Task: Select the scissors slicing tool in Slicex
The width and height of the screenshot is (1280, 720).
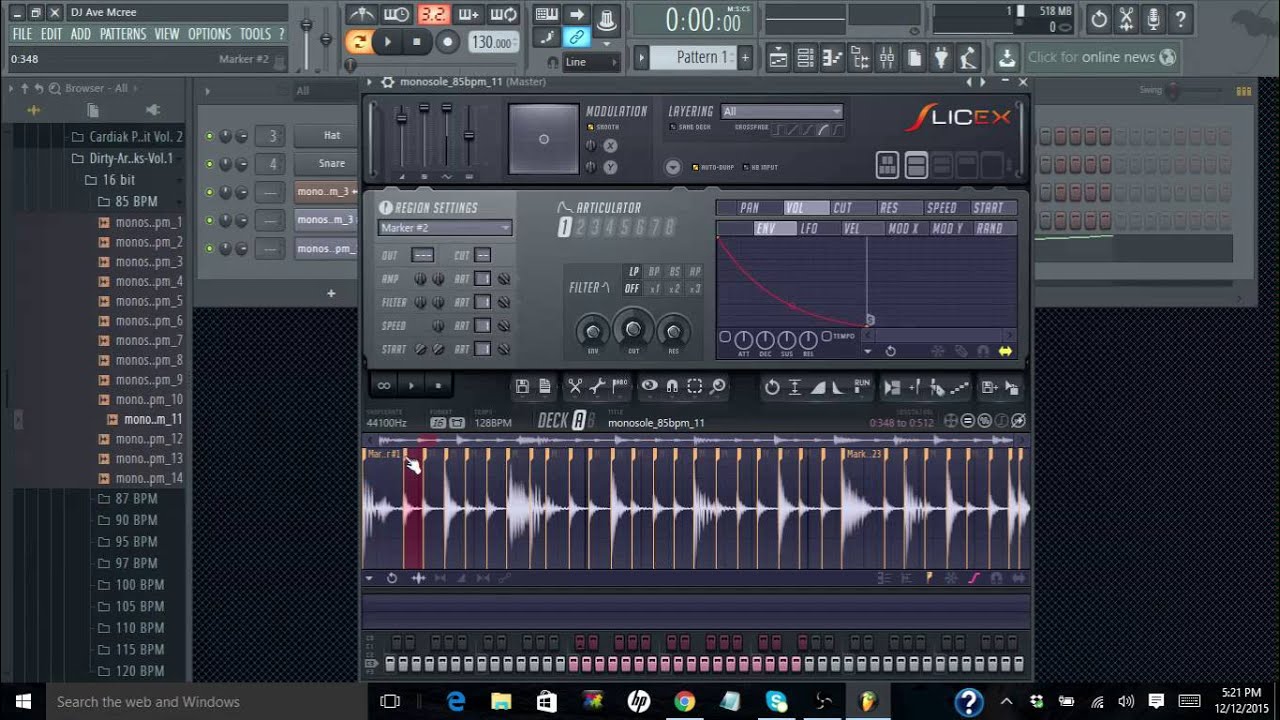Action: tap(575, 386)
